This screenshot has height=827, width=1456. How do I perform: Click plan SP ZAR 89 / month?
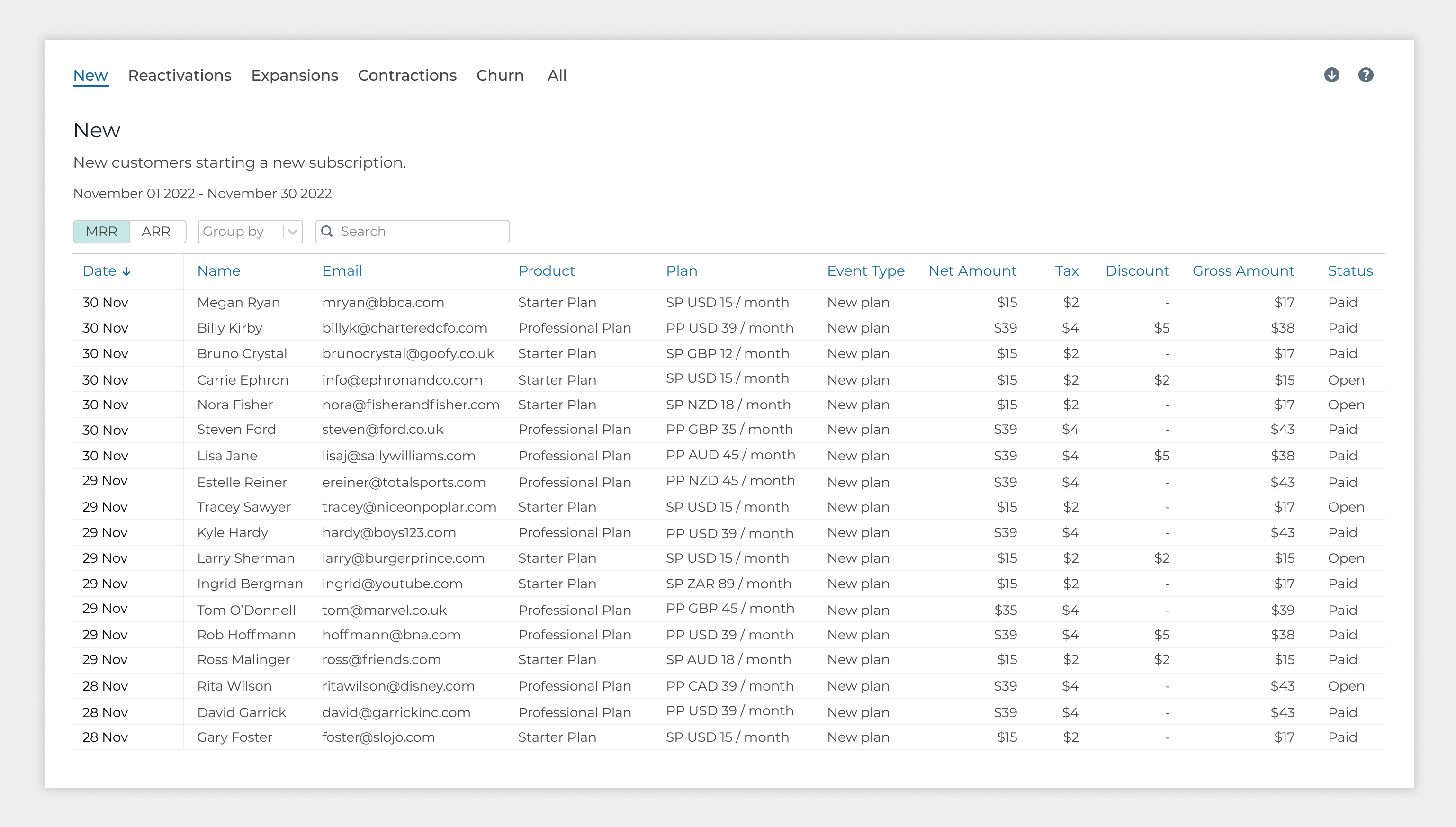(728, 584)
